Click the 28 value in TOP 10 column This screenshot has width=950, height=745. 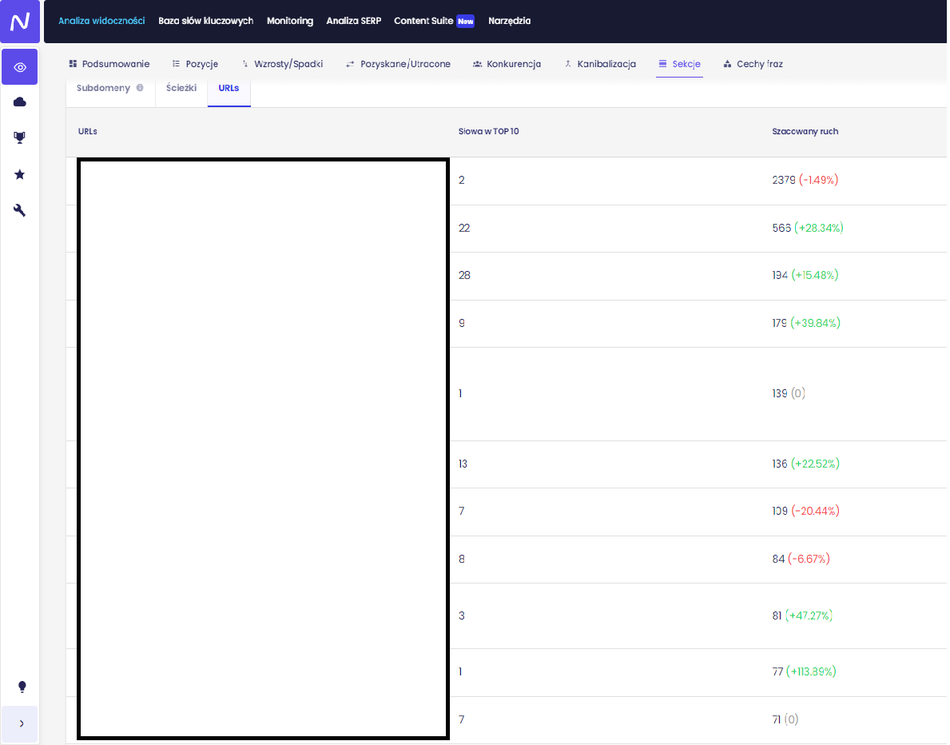click(x=464, y=275)
